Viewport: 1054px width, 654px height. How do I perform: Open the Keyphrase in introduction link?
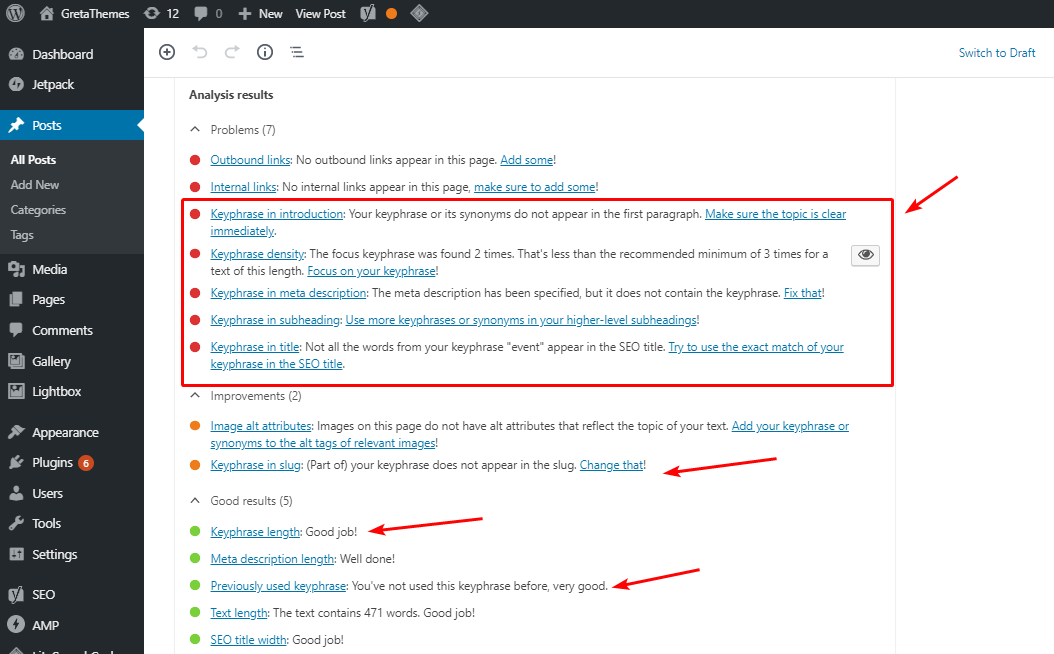coord(276,213)
